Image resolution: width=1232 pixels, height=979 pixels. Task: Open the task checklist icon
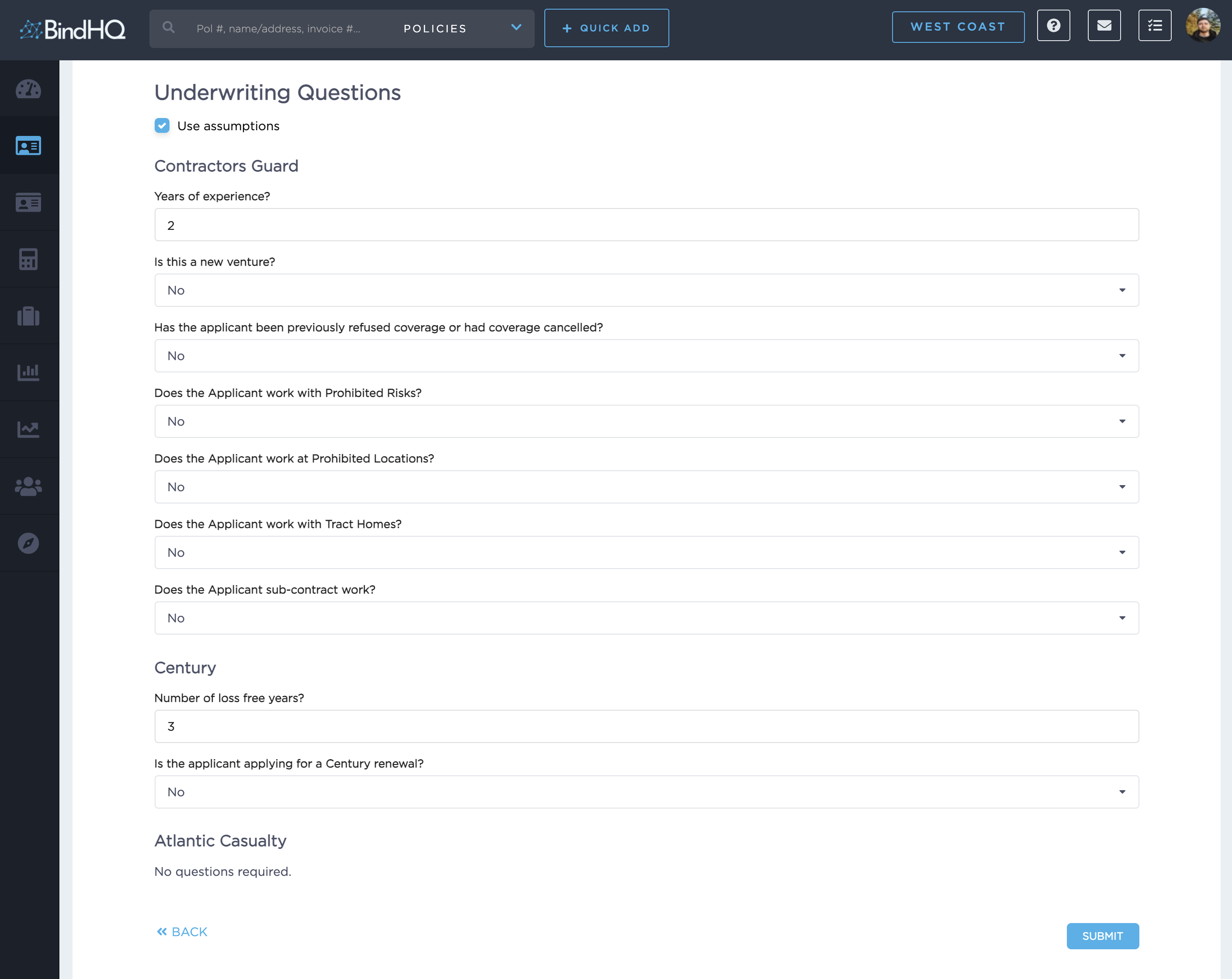coord(1154,26)
